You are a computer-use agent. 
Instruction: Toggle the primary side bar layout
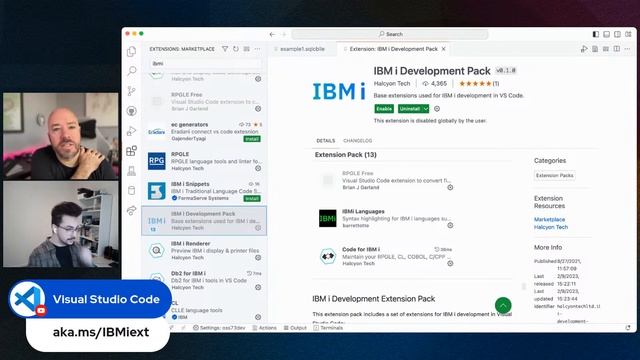[x=596, y=34]
